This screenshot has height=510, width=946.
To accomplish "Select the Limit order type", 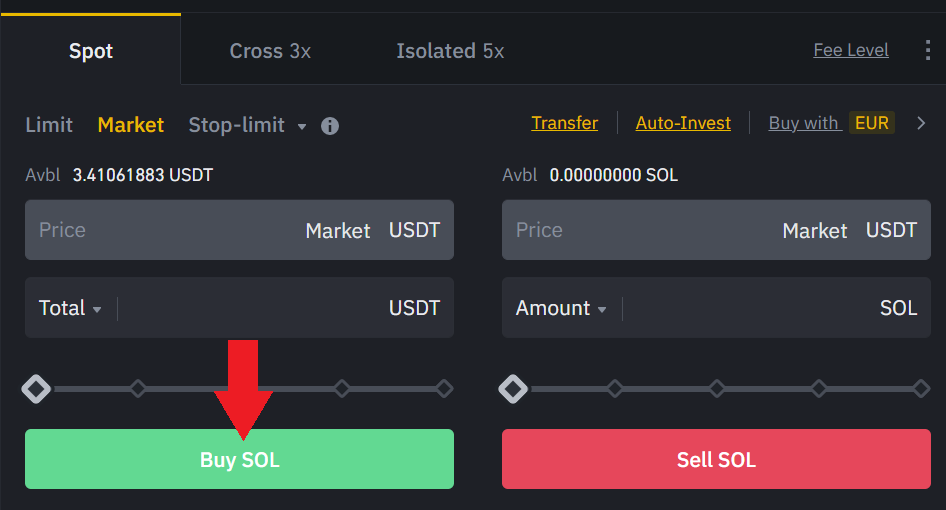I will tap(49, 125).
